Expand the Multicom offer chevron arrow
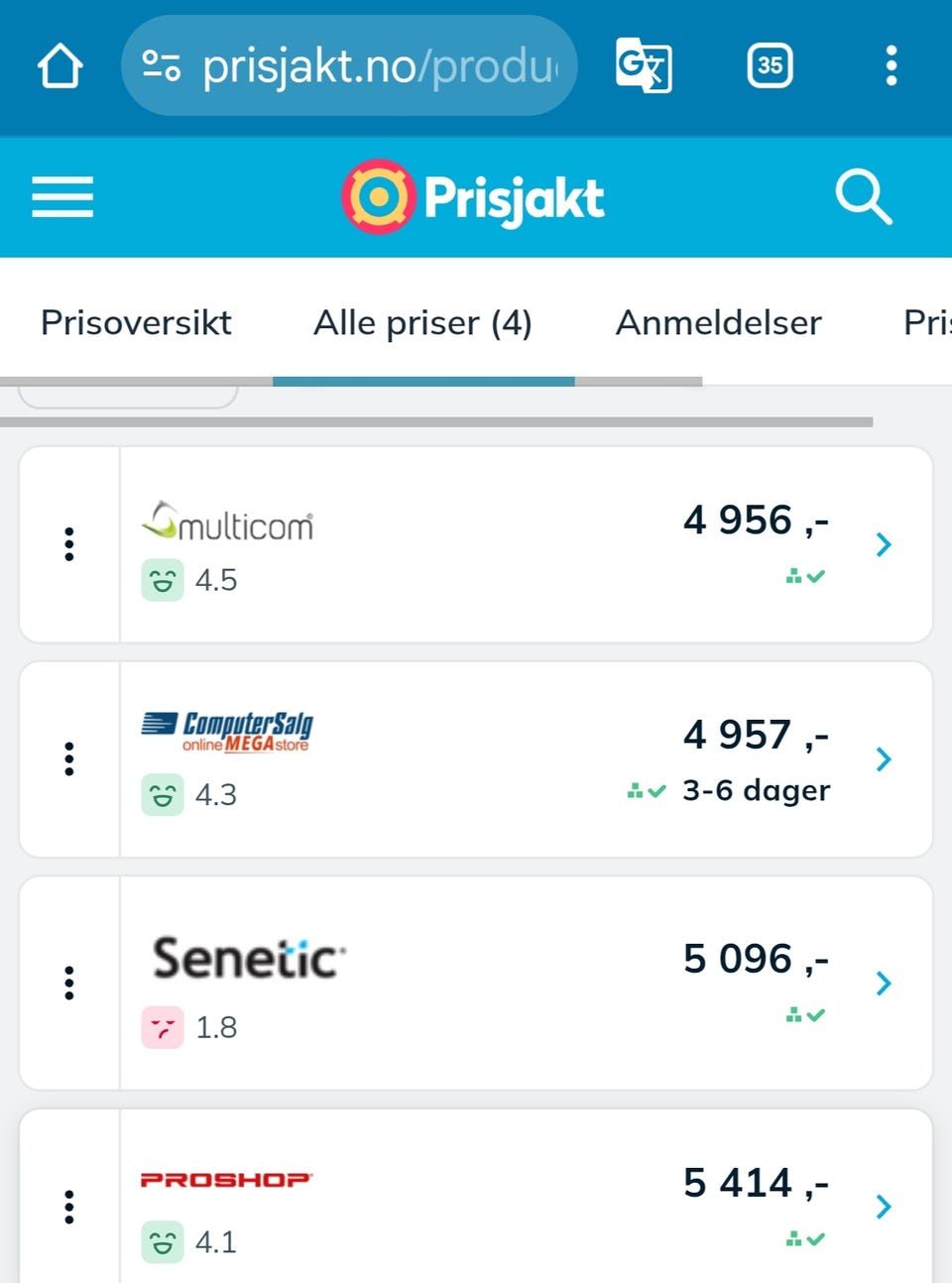The image size is (952, 1283). click(x=884, y=544)
